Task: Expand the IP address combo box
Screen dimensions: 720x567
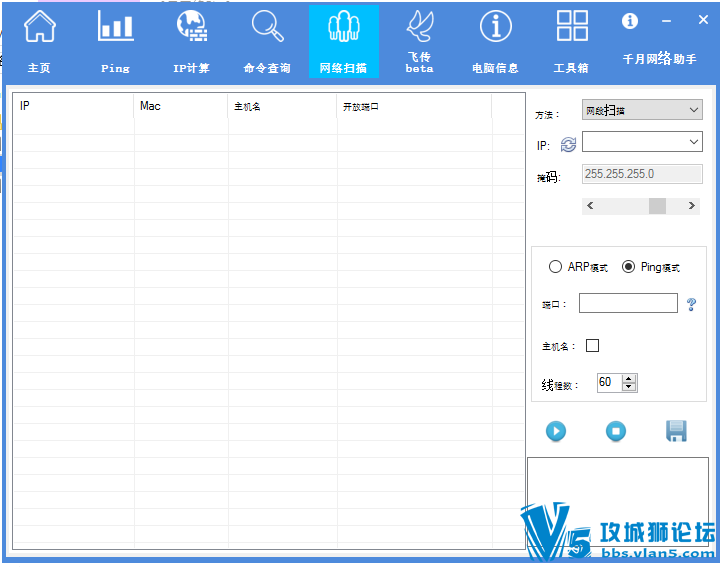Action: 694,142
